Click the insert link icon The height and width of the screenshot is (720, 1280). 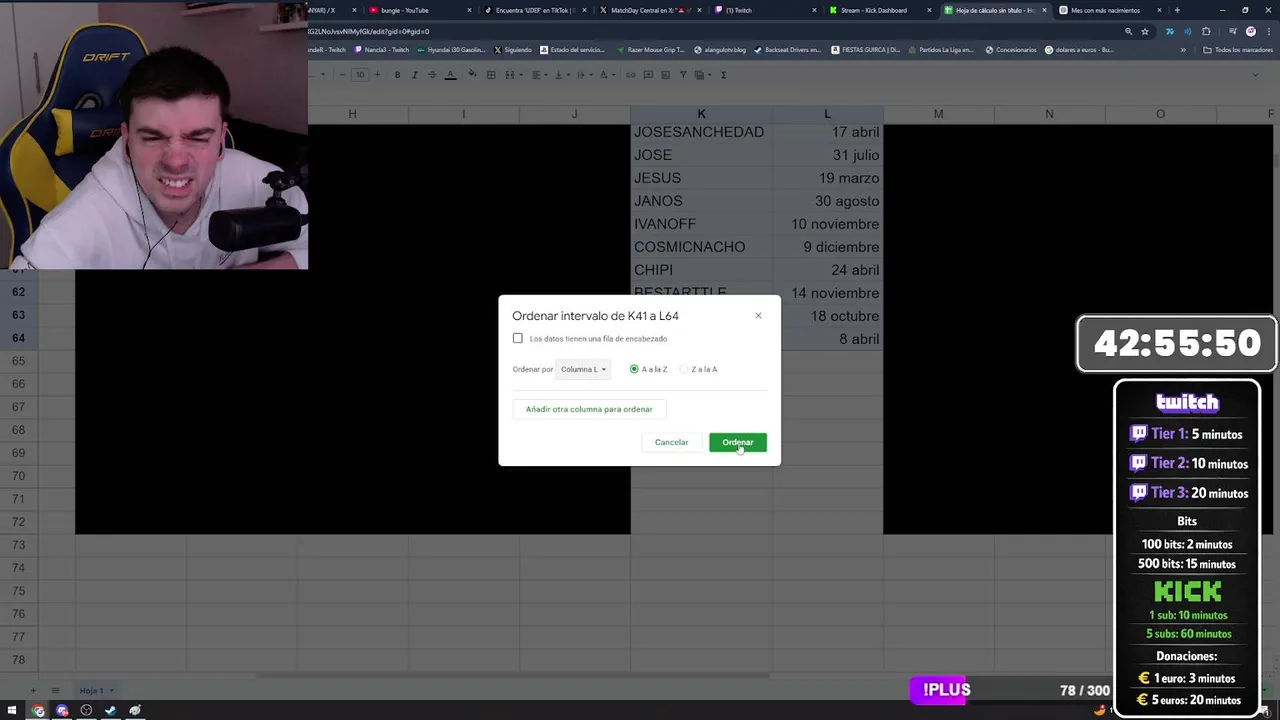click(630, 75)
